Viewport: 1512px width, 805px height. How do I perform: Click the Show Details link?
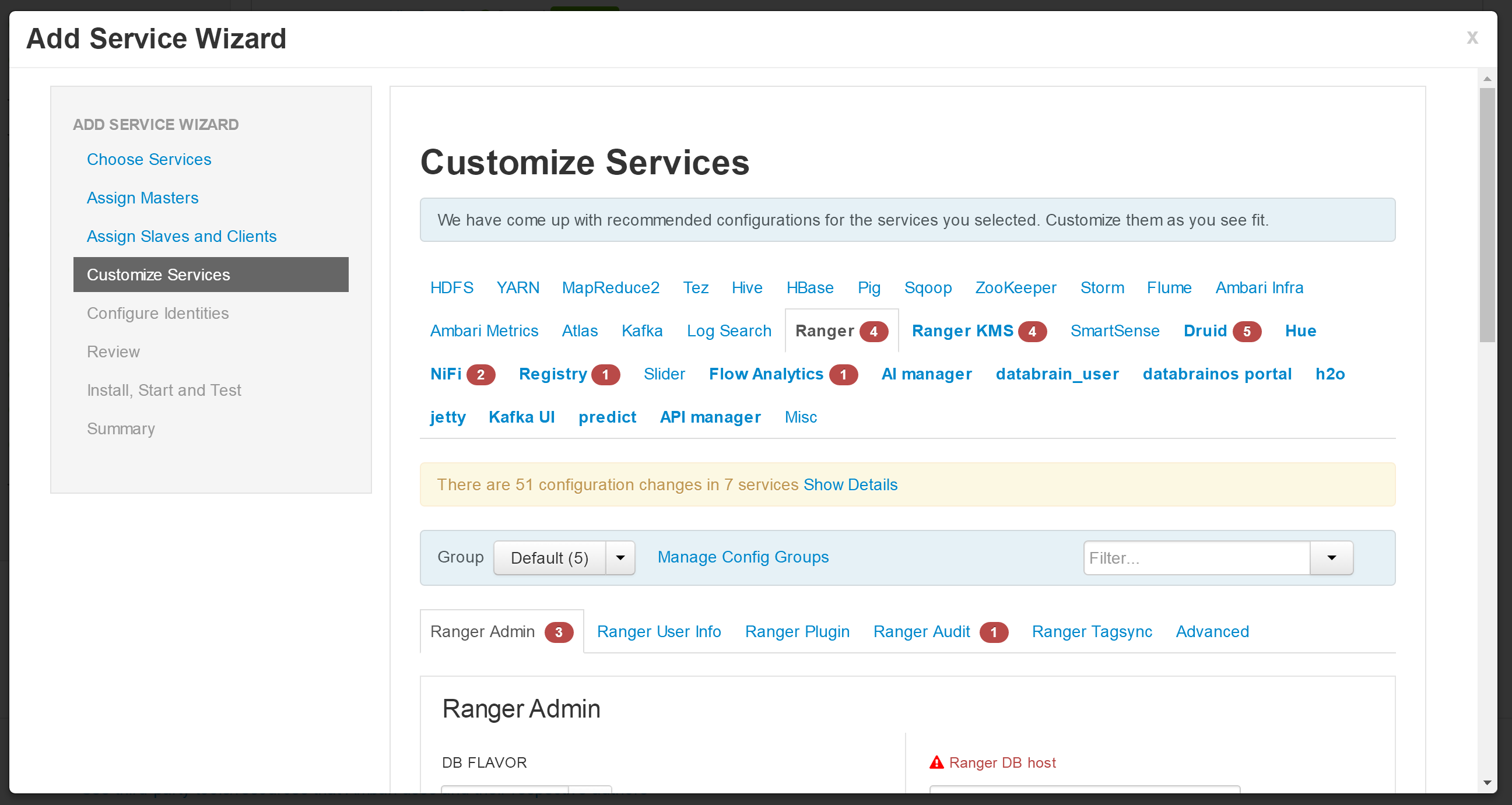click(850, 484)
